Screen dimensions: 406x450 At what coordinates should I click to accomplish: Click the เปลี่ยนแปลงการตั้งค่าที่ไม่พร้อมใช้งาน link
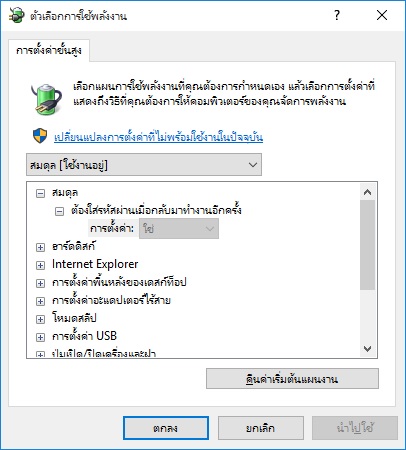click(x=159, y=137)
